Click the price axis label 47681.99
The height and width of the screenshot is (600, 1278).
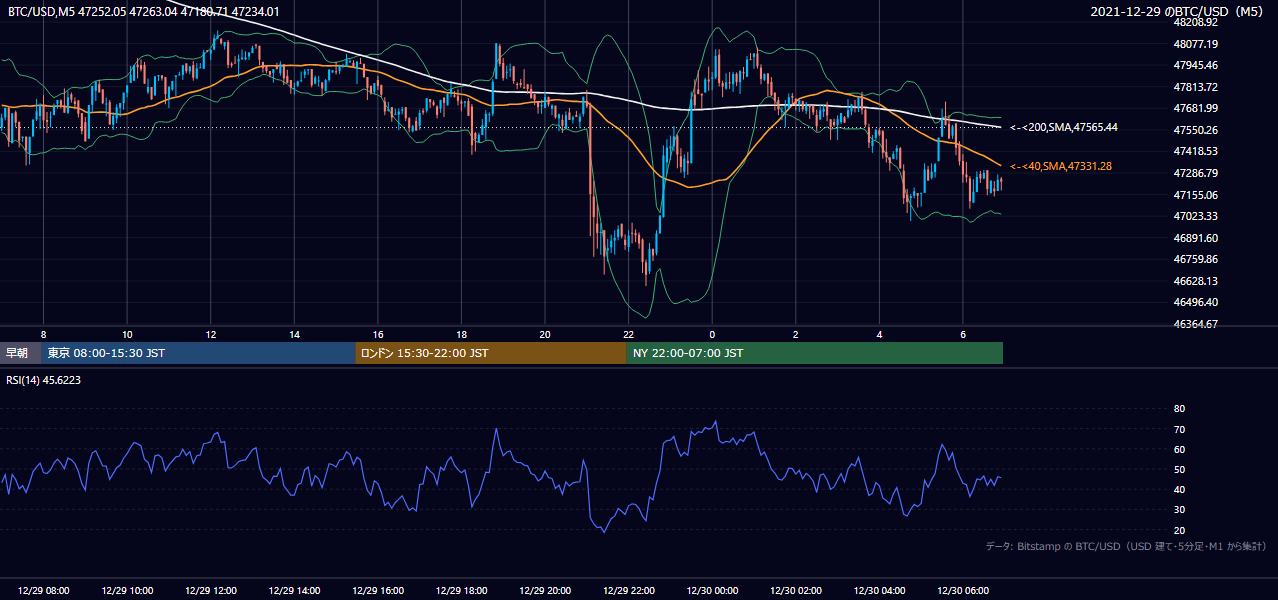click(1195, 108)
